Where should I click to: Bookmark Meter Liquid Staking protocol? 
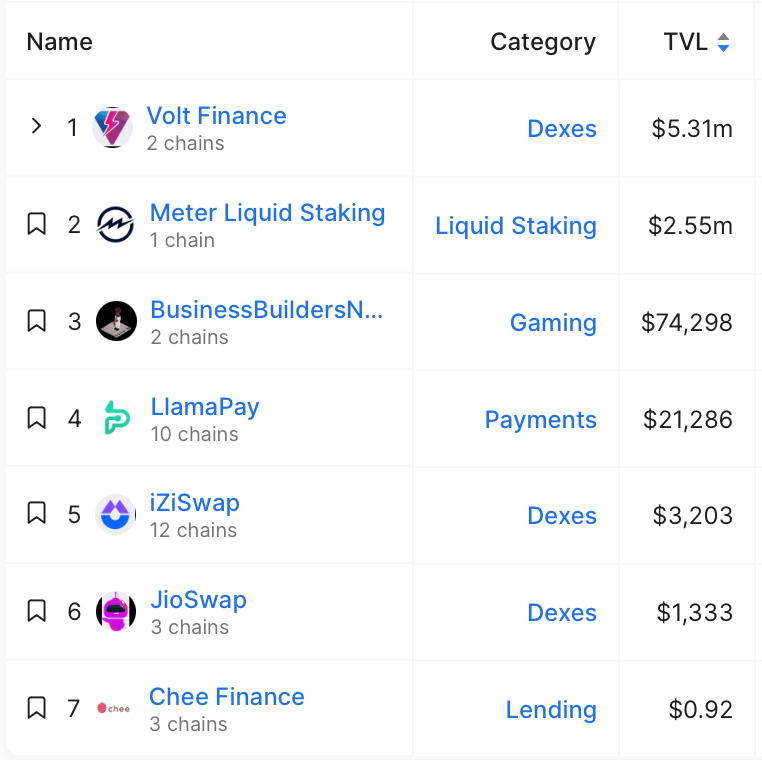tap(37, 225)
